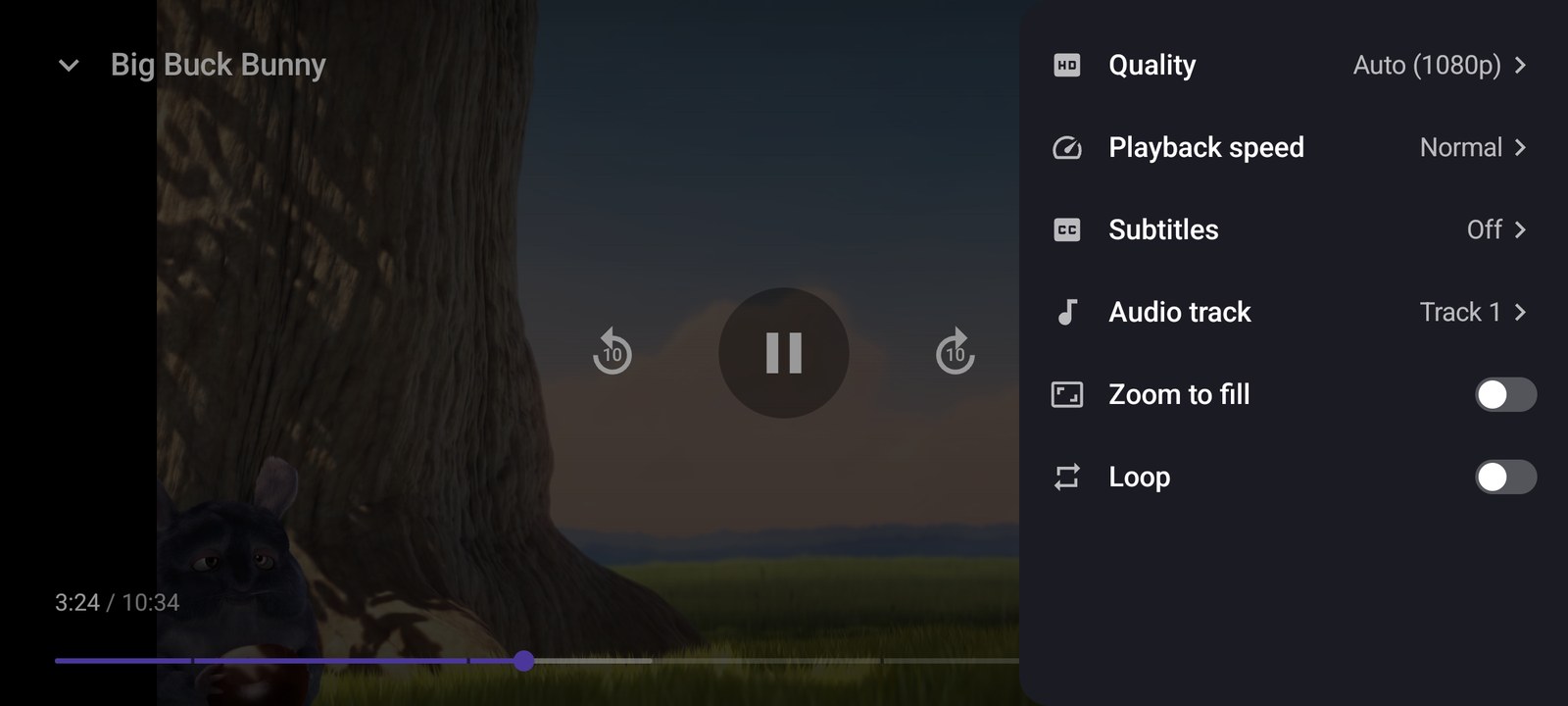Rewind 10 seconds
Screen dimensions: 1568x706
pyautogui.click(x=612, y=351)
